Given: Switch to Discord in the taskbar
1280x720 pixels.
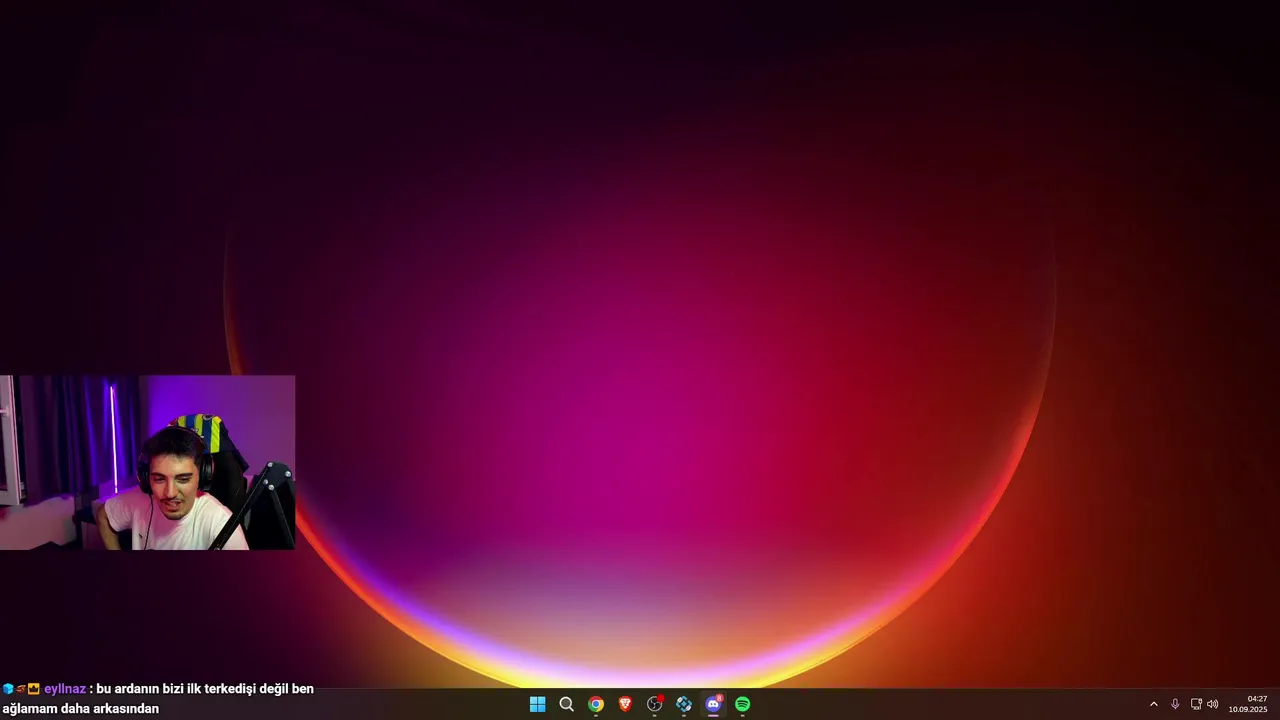Looking at the screenshot, I should [x=713, y=704].
